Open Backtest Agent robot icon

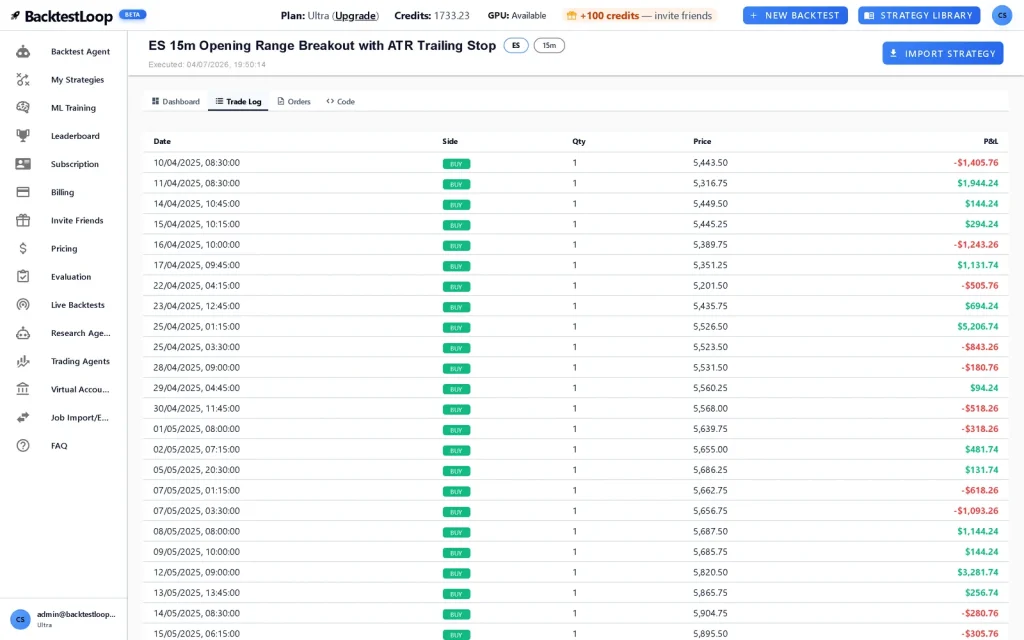tap(23, 52)
